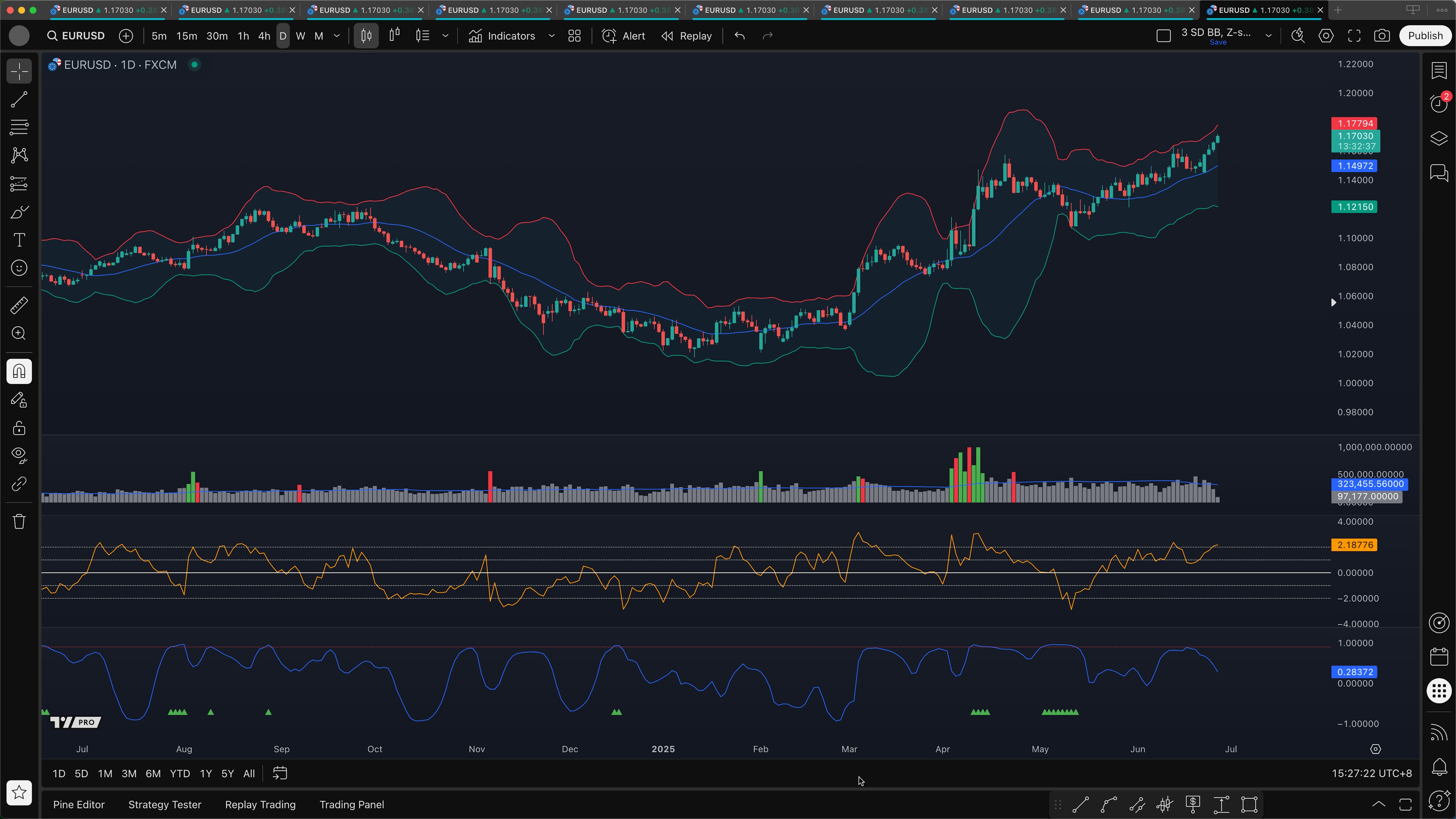This screenshot has height=819, width=1456.
Task: Open the alerts clock panel
Action: [x=1439, y=104]
